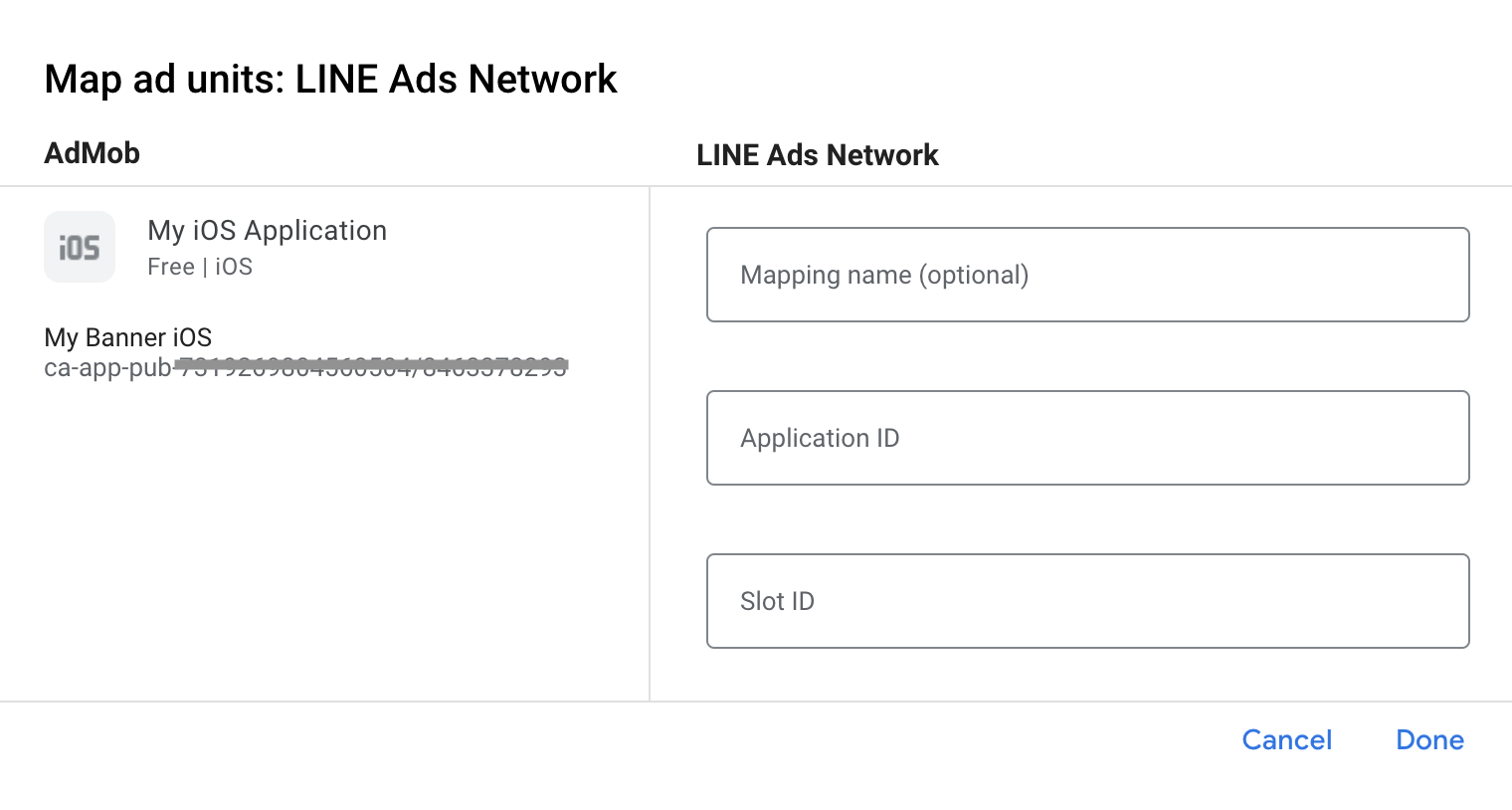The width and height of the screenshot is (1512, 810).
Task: Click the Slot ID placeholder text
Action: [777, 601]
